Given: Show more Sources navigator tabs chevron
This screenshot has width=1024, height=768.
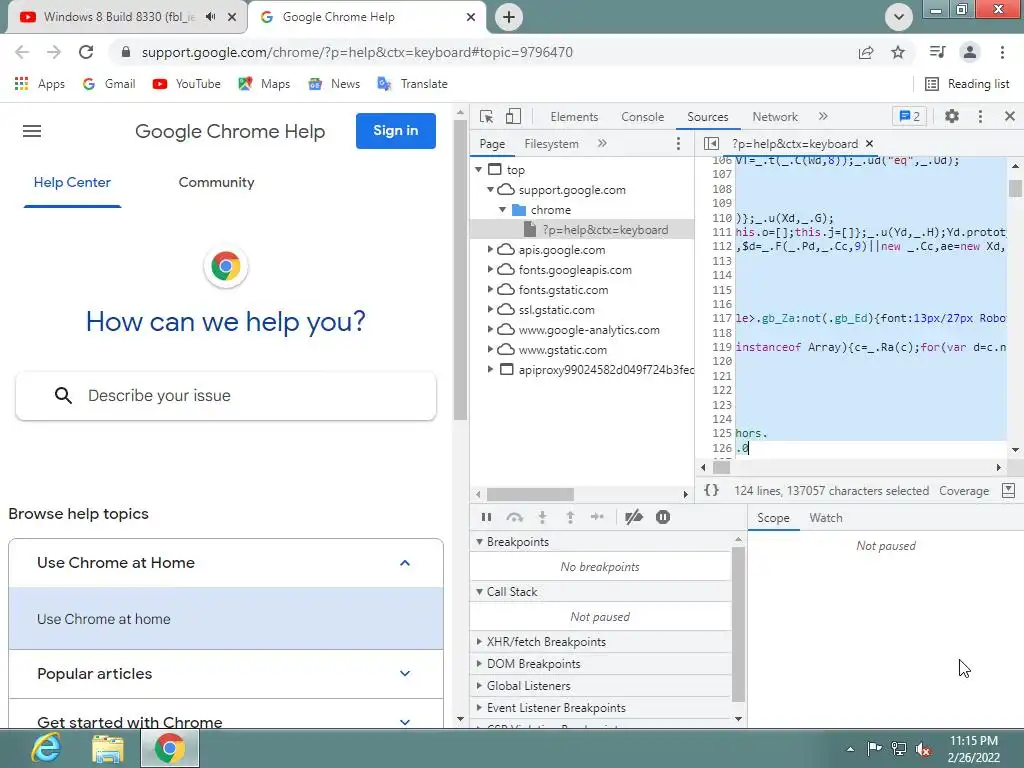Looking at the screenshot, I should (x=601, y=143).
